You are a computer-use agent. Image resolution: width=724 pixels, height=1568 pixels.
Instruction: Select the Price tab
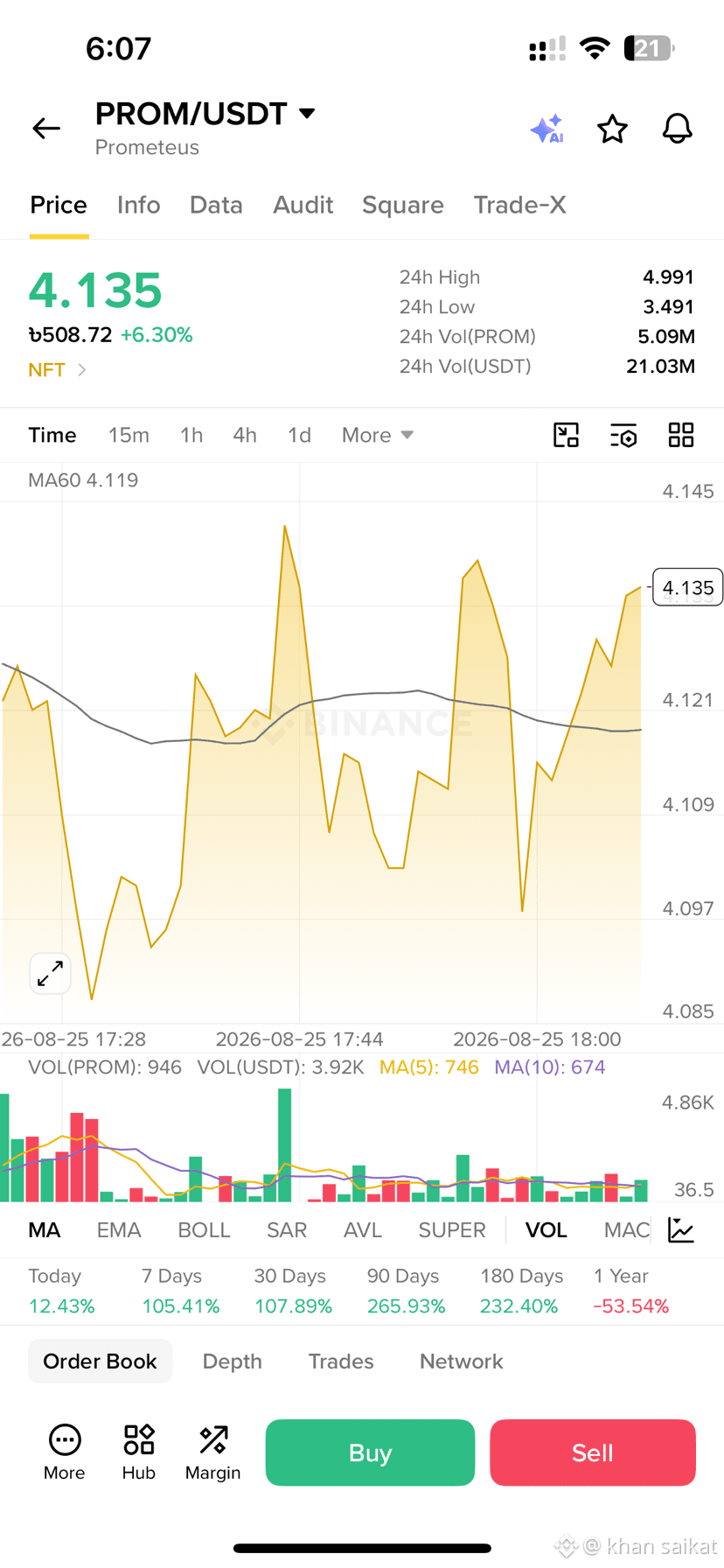point(59,205)
